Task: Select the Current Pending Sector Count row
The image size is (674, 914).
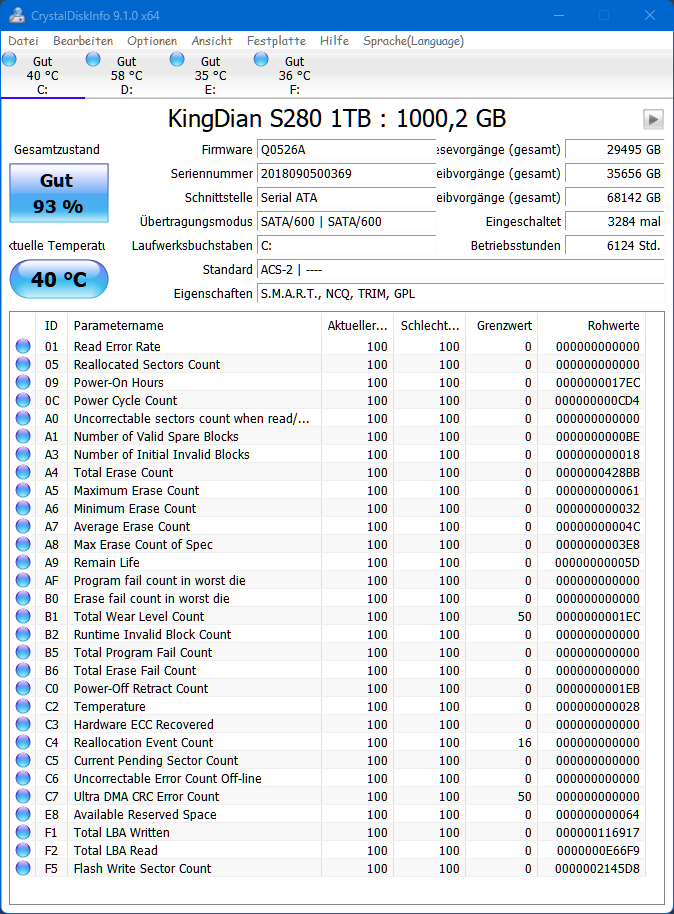Action: (328, 760)
